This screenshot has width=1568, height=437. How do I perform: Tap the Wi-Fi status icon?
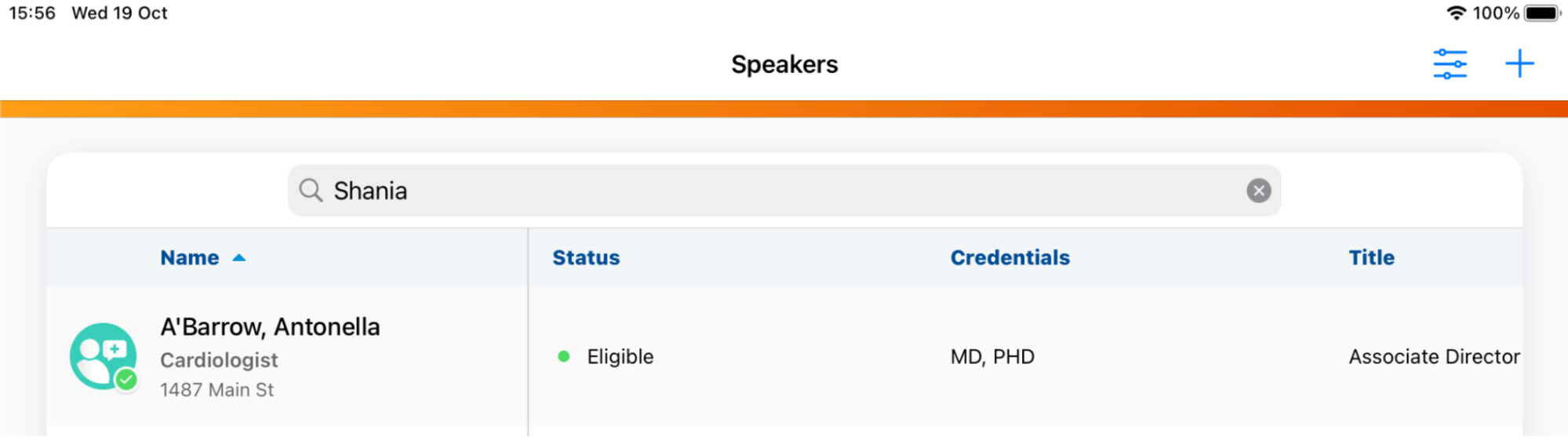1456,13
